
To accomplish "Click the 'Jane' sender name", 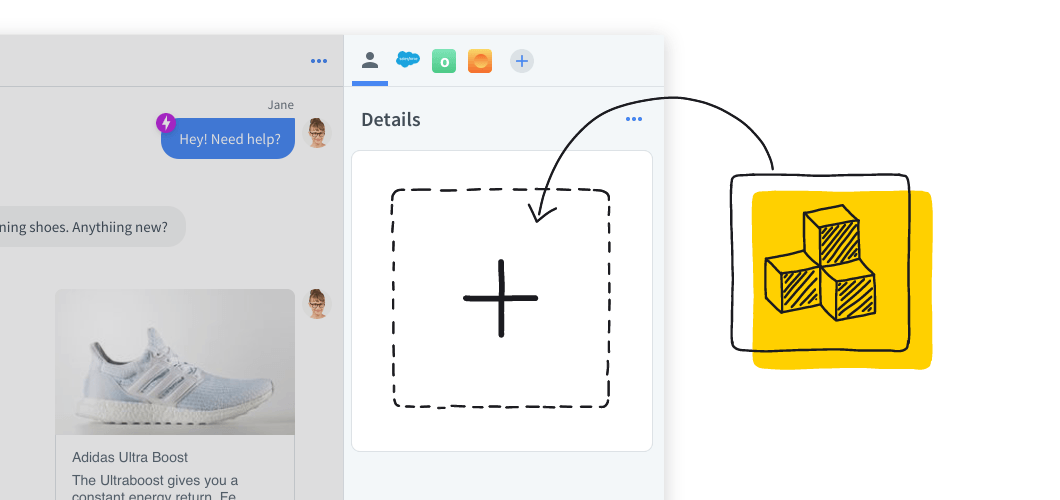I will (x=281, y=105).
